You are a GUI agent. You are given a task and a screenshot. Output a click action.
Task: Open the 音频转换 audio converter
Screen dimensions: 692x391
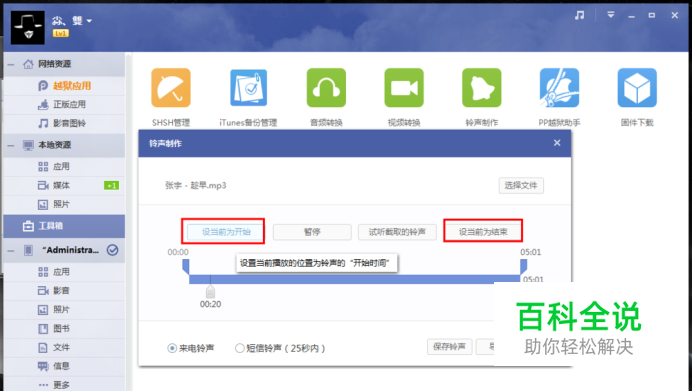326,88
